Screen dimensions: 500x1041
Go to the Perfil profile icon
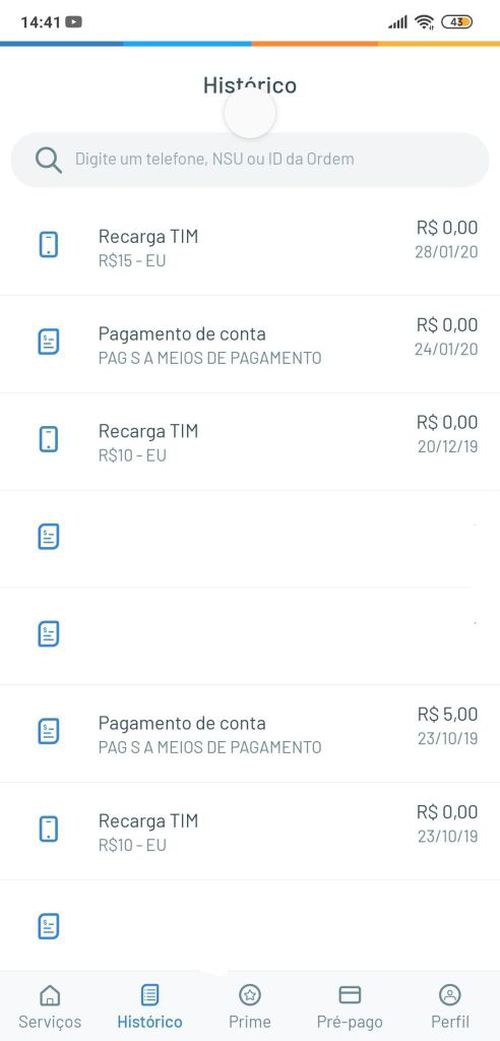click(x=450, y=995)
